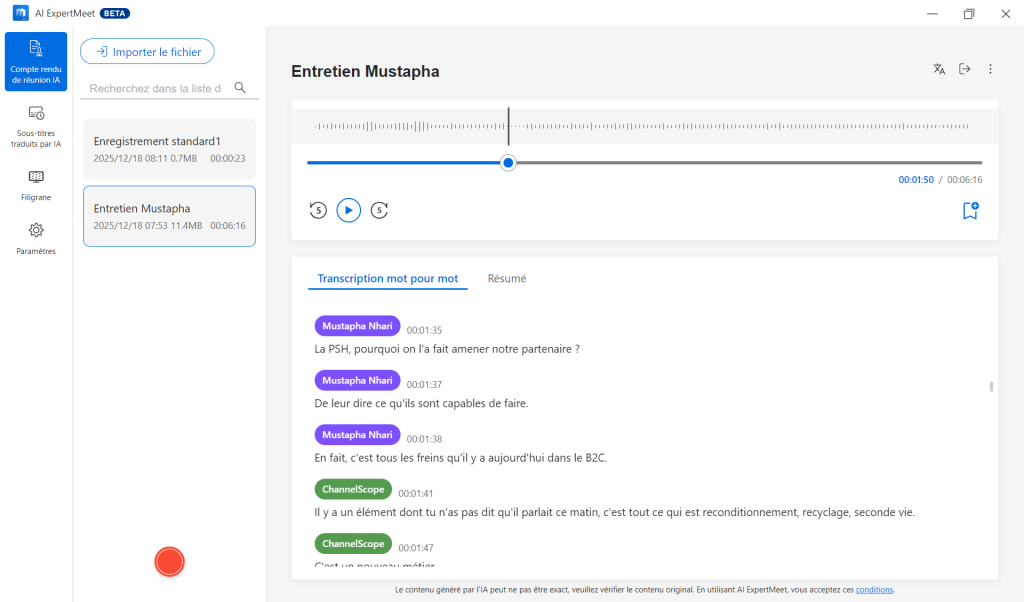Viewport: 1024px width, 602px height.
Task: Open Paramètres settings
Action: pyautogui.click(x=36, y=239)
